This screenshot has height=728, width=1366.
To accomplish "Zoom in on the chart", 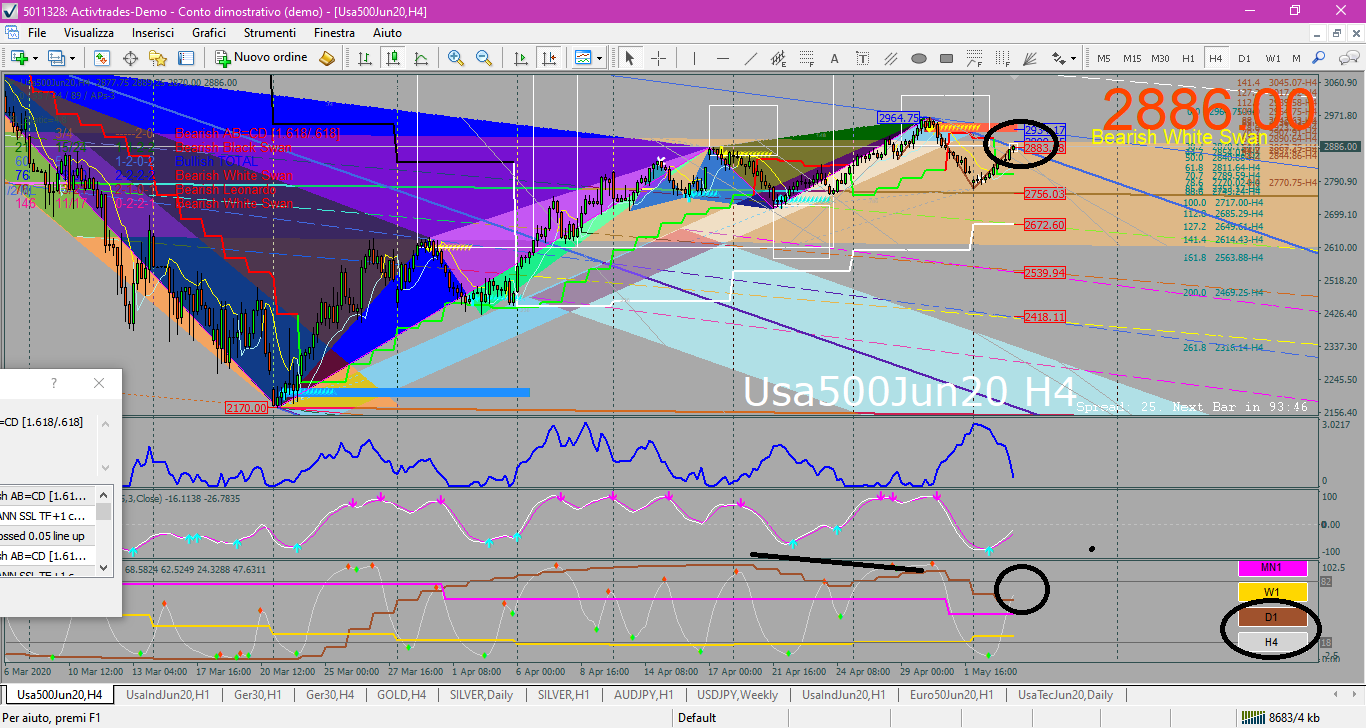I will tap(456, 58).
